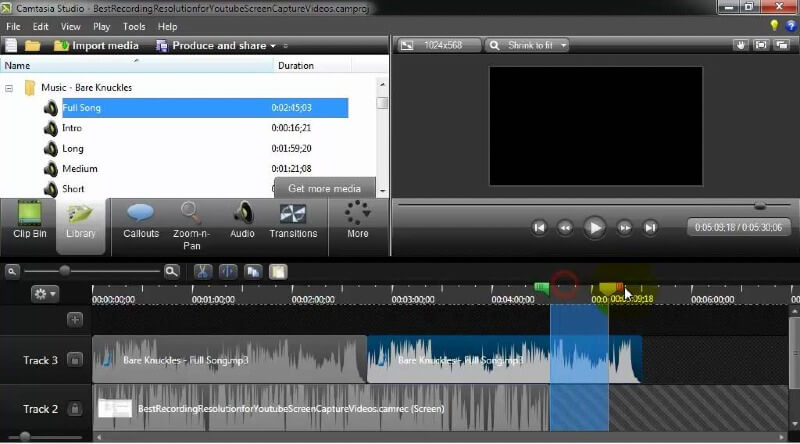Open the Edit menu
Viewport: 800px width, 444px height.
point(40,27)
